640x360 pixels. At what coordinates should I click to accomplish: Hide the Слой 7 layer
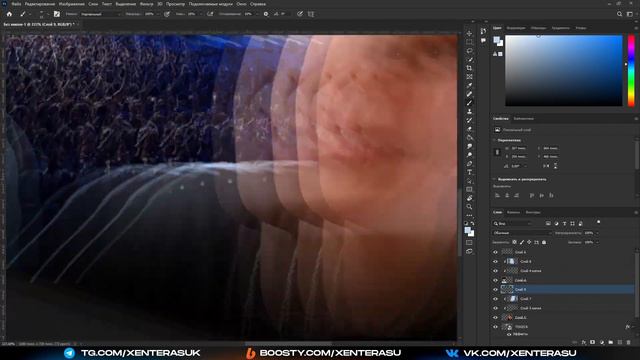pyautogui.click(x=495, y=299)
